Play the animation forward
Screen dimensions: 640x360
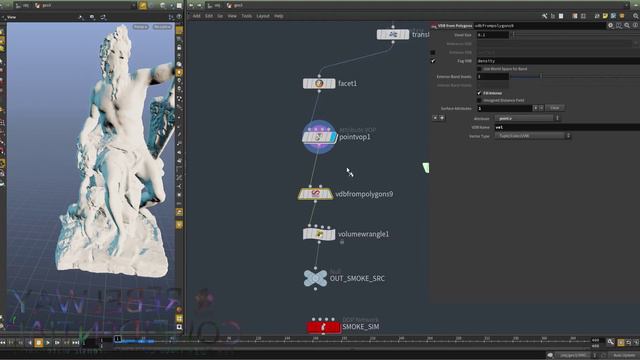pos(48,343)
